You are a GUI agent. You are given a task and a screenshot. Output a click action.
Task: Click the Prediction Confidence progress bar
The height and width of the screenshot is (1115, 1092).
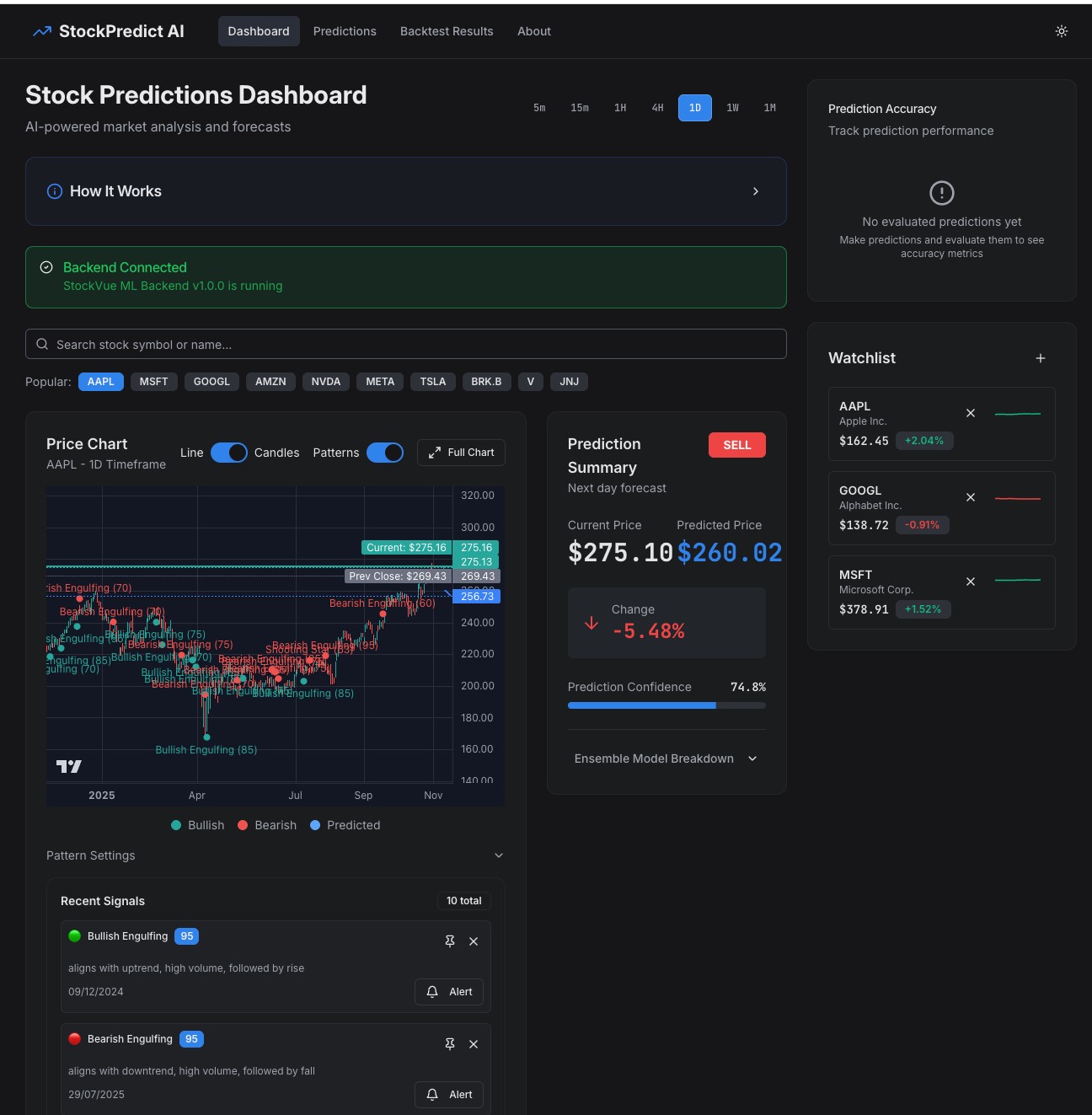click(666, 705)
